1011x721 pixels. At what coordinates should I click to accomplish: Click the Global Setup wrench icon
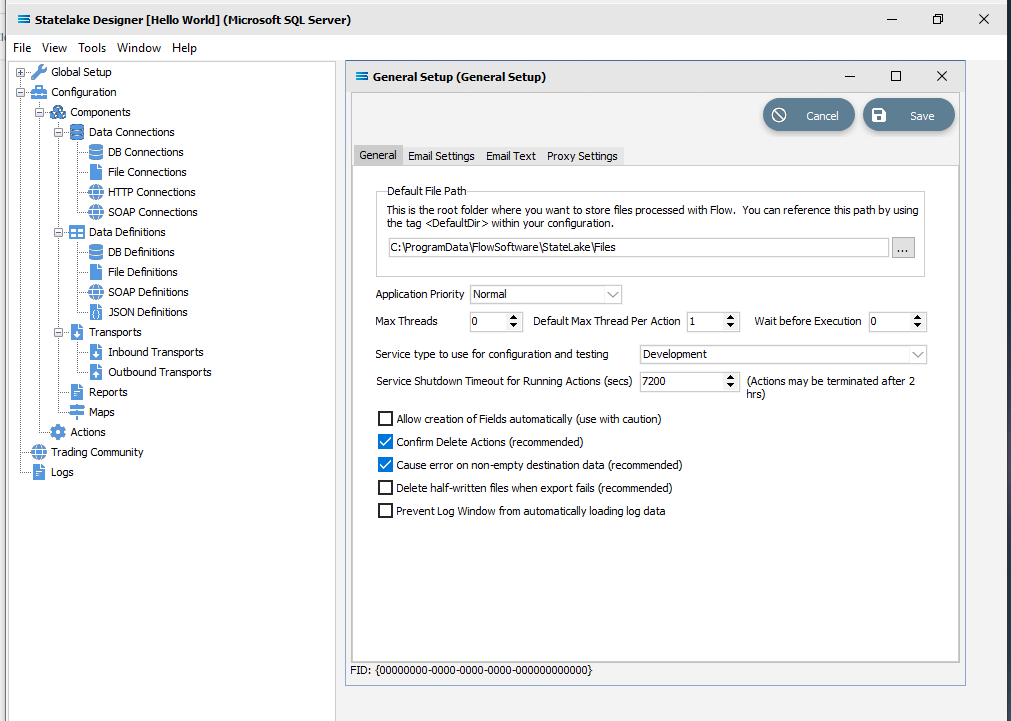(x=39, y=72)
